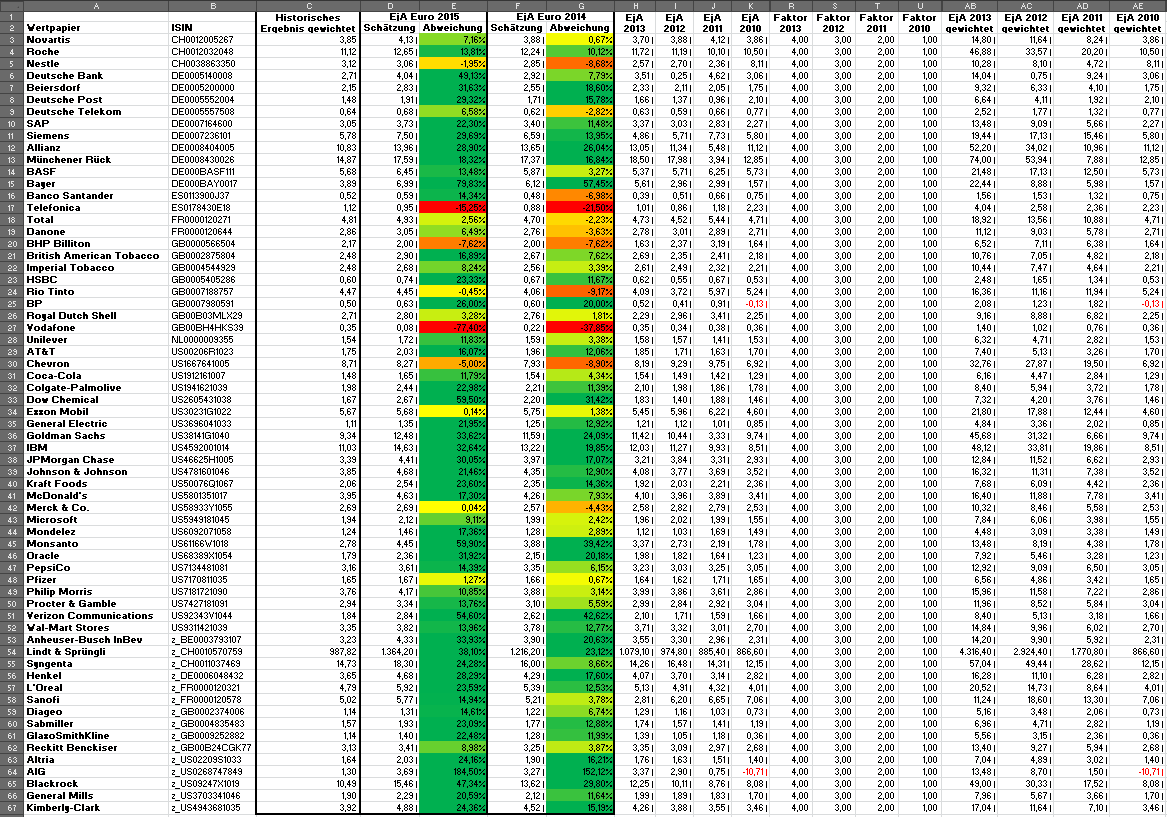Select the Dow Chemical 59,50% cell

pyautogui.click(x=453, y=400)
